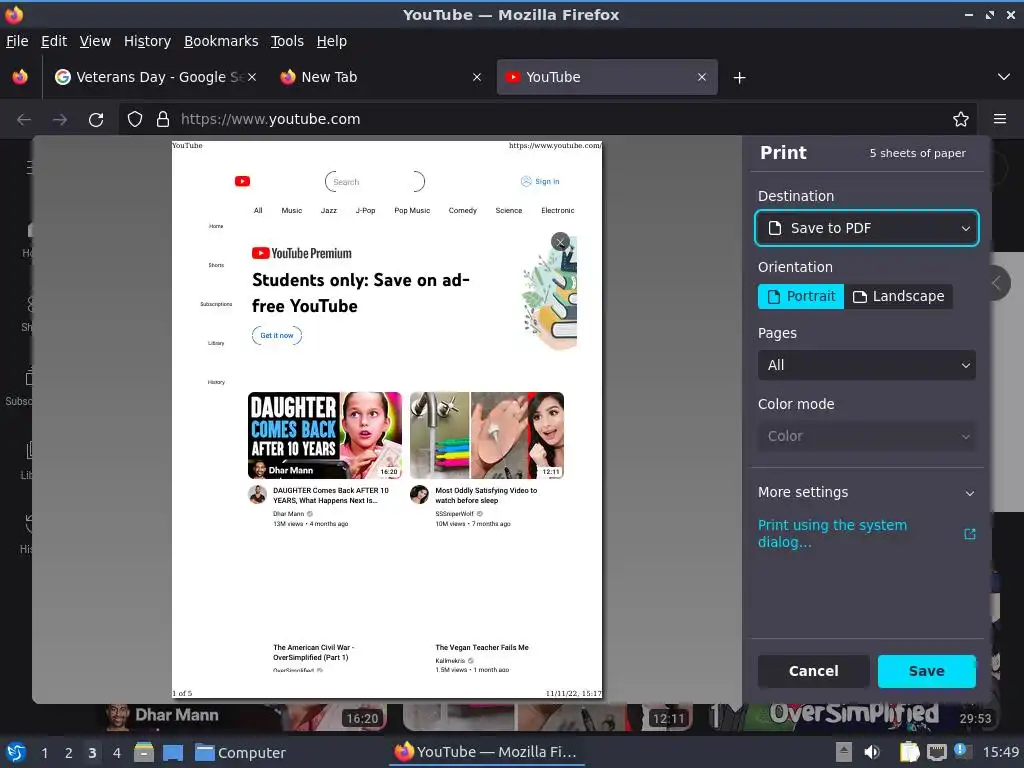Click the print preview page
This screenshot has width=1024, height=768.
coord(387,419)
